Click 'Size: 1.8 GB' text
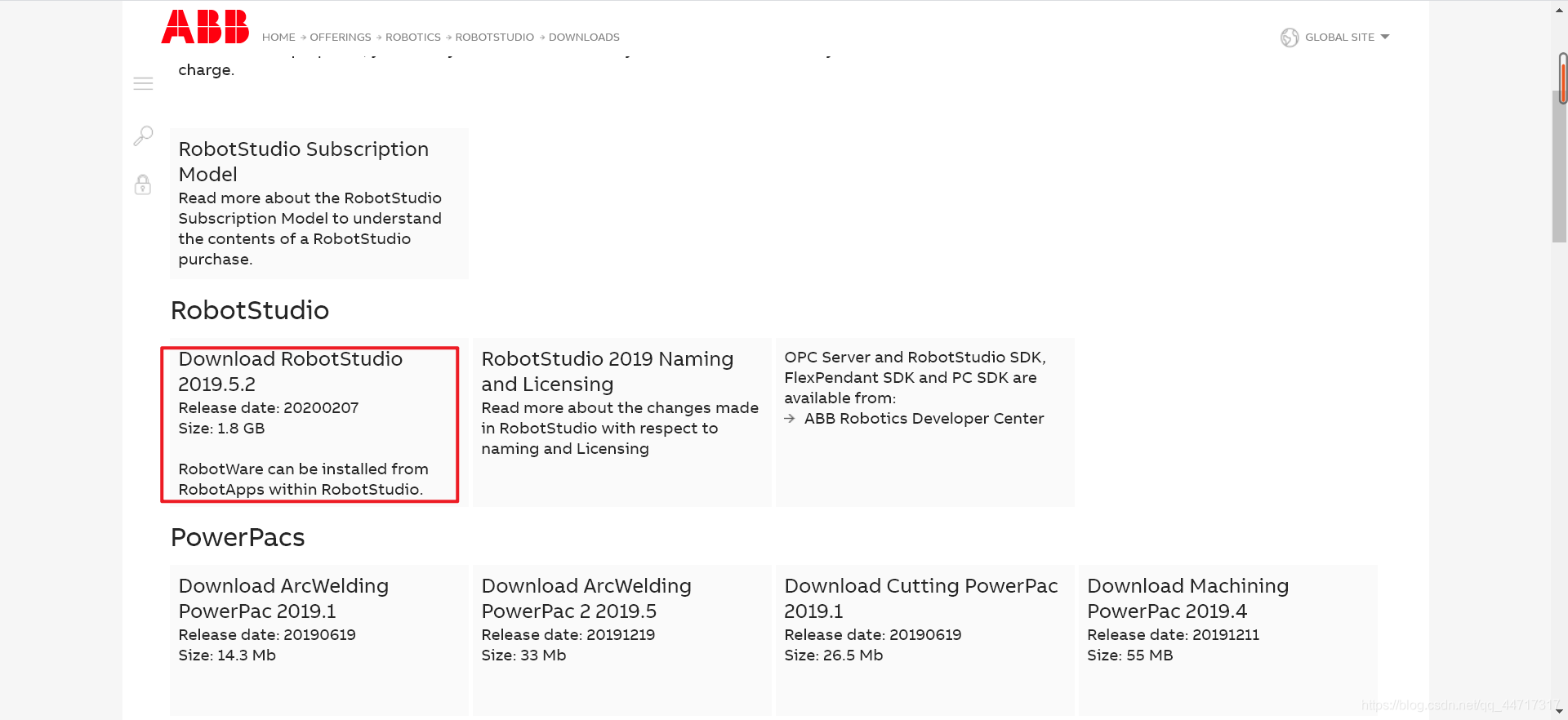The image size is (1568, 720). click(221, 429)
